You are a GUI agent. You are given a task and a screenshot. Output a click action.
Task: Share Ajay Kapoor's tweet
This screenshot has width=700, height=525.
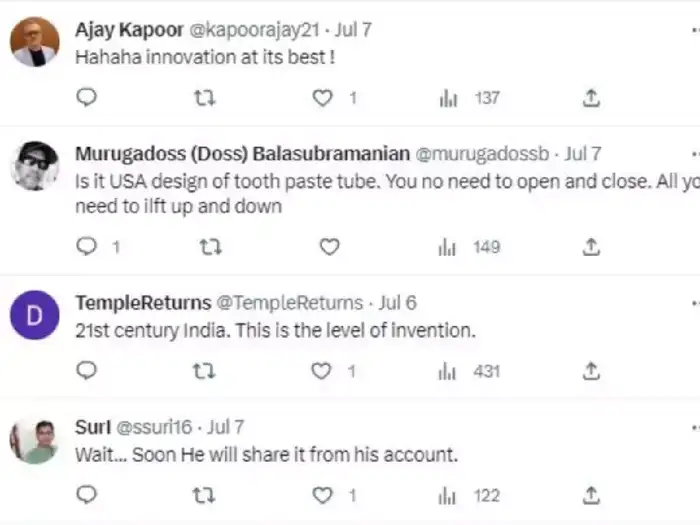[x=591, y=98]
